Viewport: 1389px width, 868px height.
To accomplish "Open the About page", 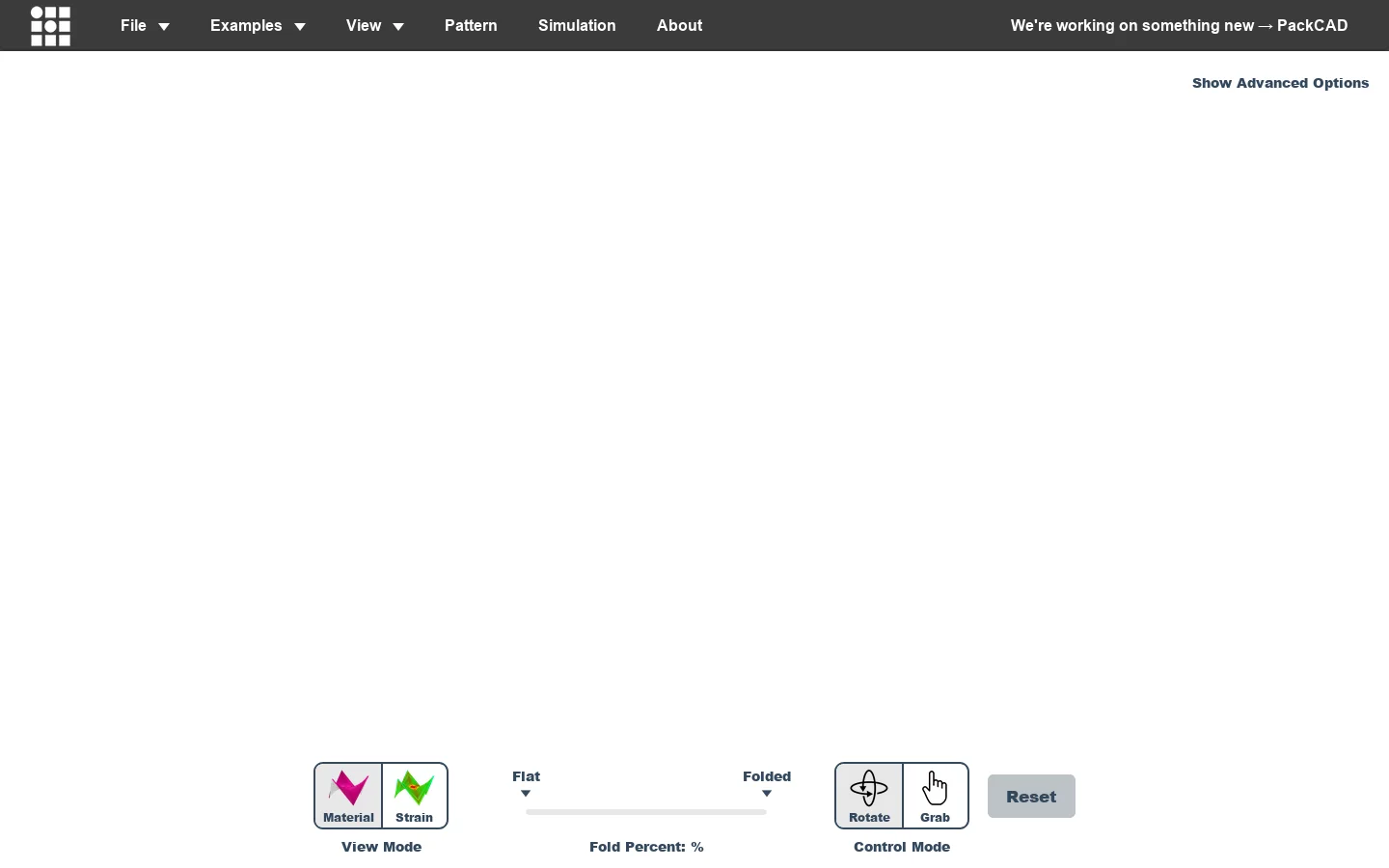I will coord(679,26).
